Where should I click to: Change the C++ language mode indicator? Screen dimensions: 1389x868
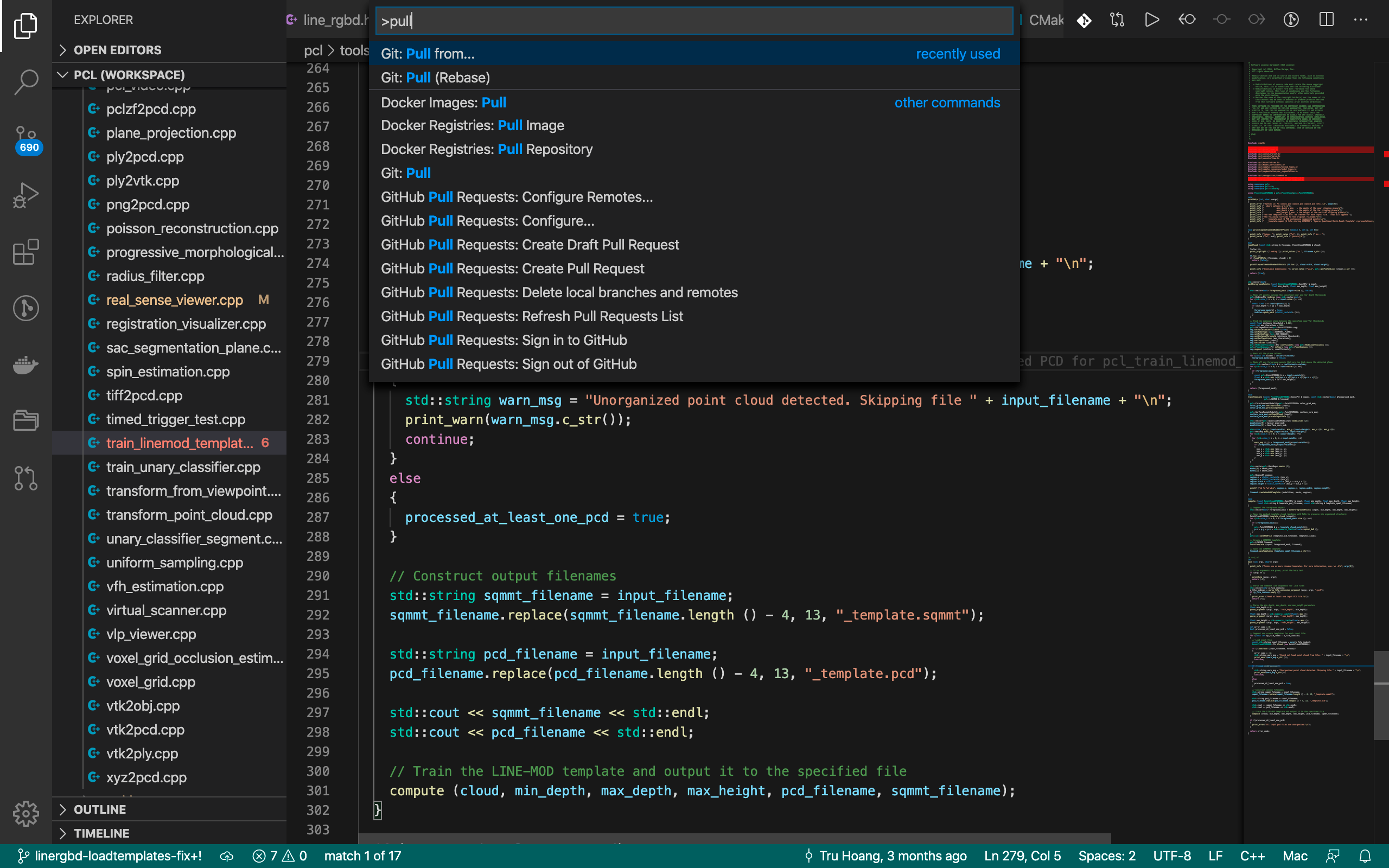click(x=1252, y=856)
